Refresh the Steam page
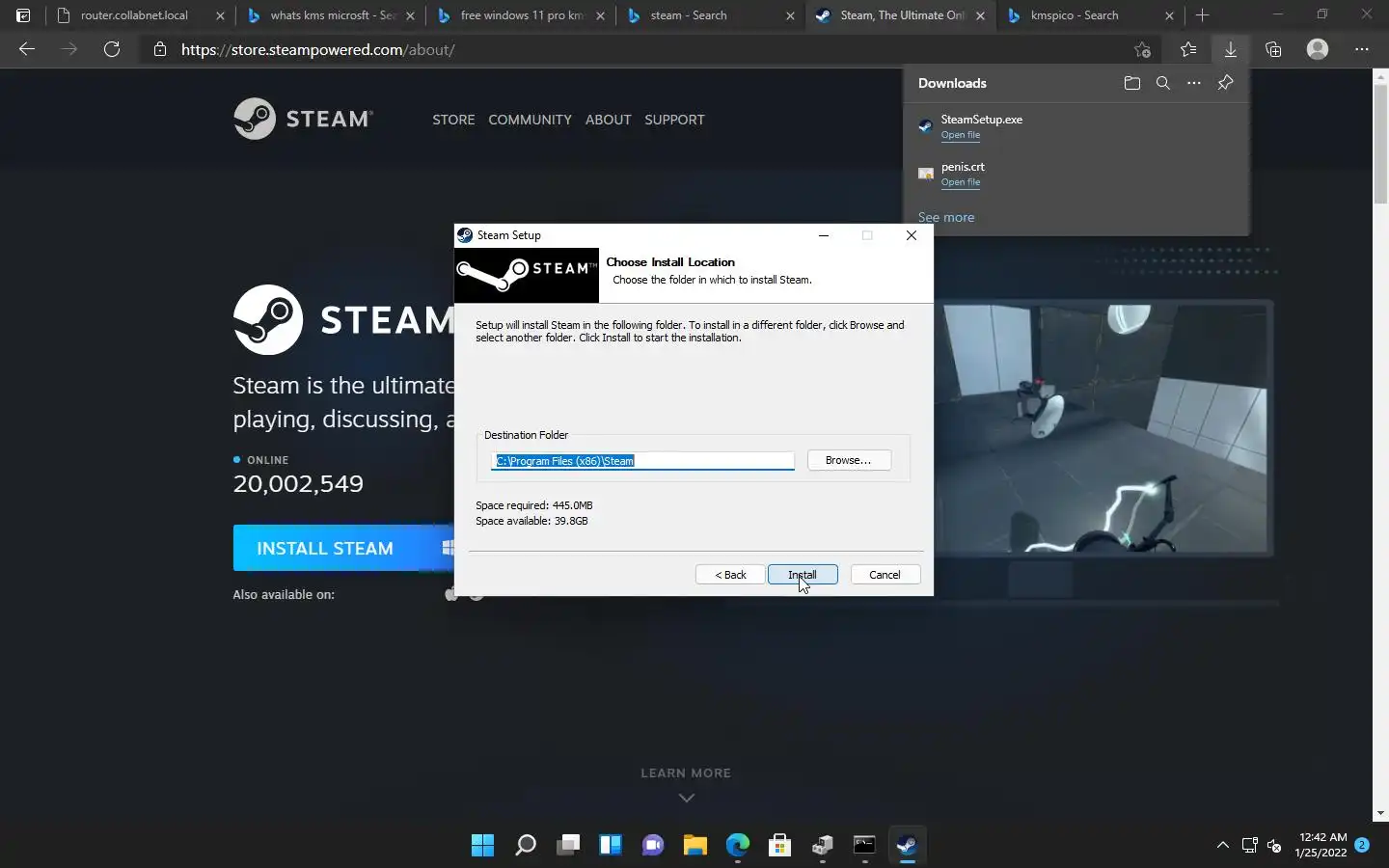This screenshot has height=868, width=1389. 112,49
